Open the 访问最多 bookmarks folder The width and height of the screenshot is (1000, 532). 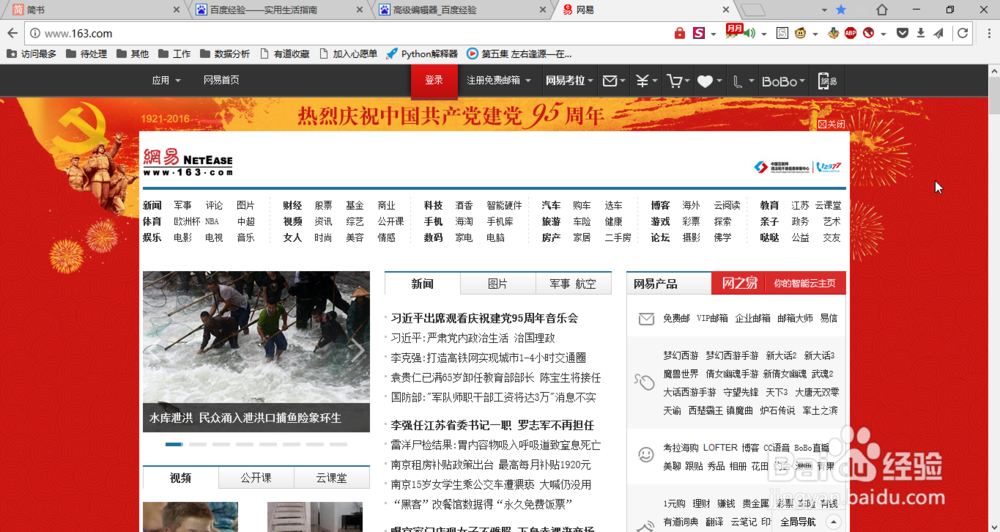[31, 54]
